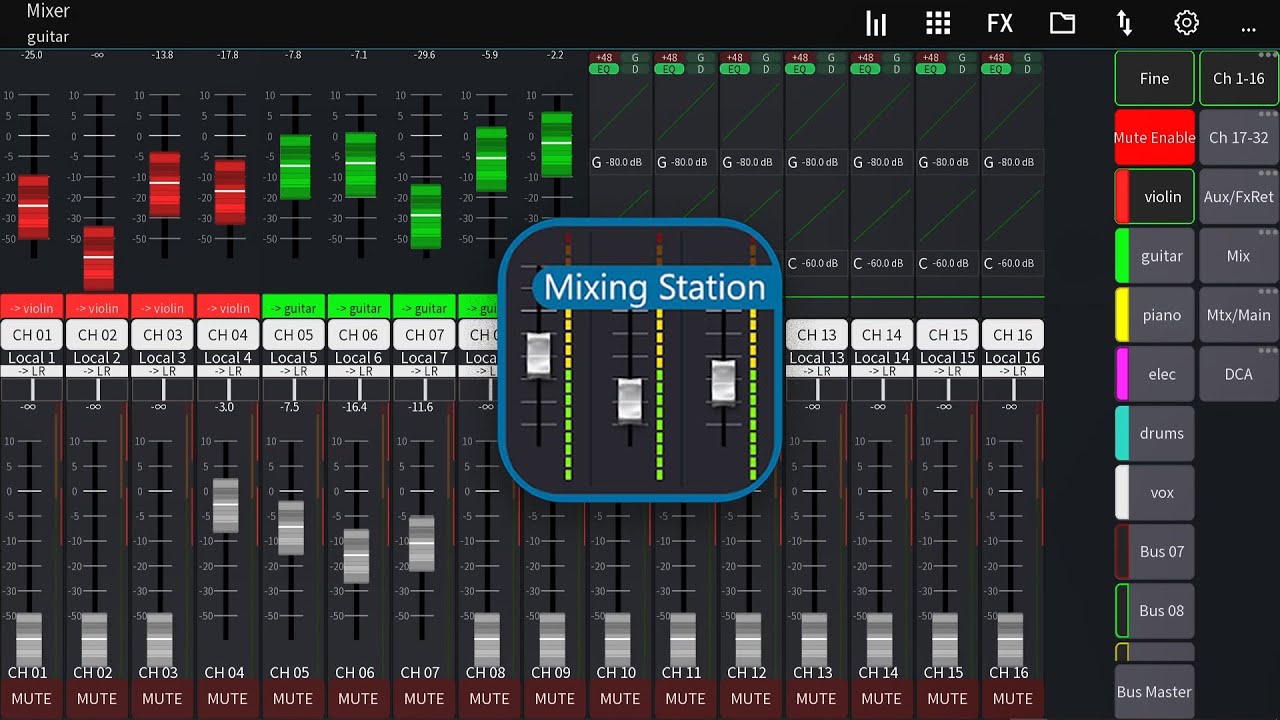
Task: Mute channel CH 16
Action: pyautogui.click(x=1012, y=699)
